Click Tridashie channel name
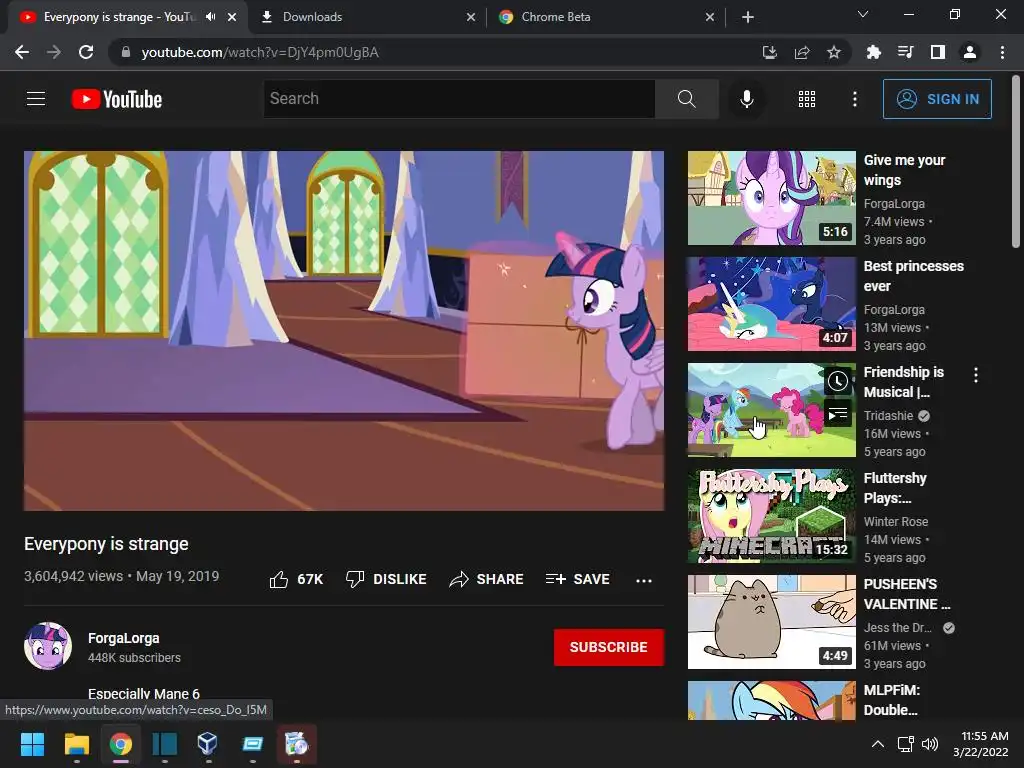Screen dimensions: 1024x768 (888, 415)
